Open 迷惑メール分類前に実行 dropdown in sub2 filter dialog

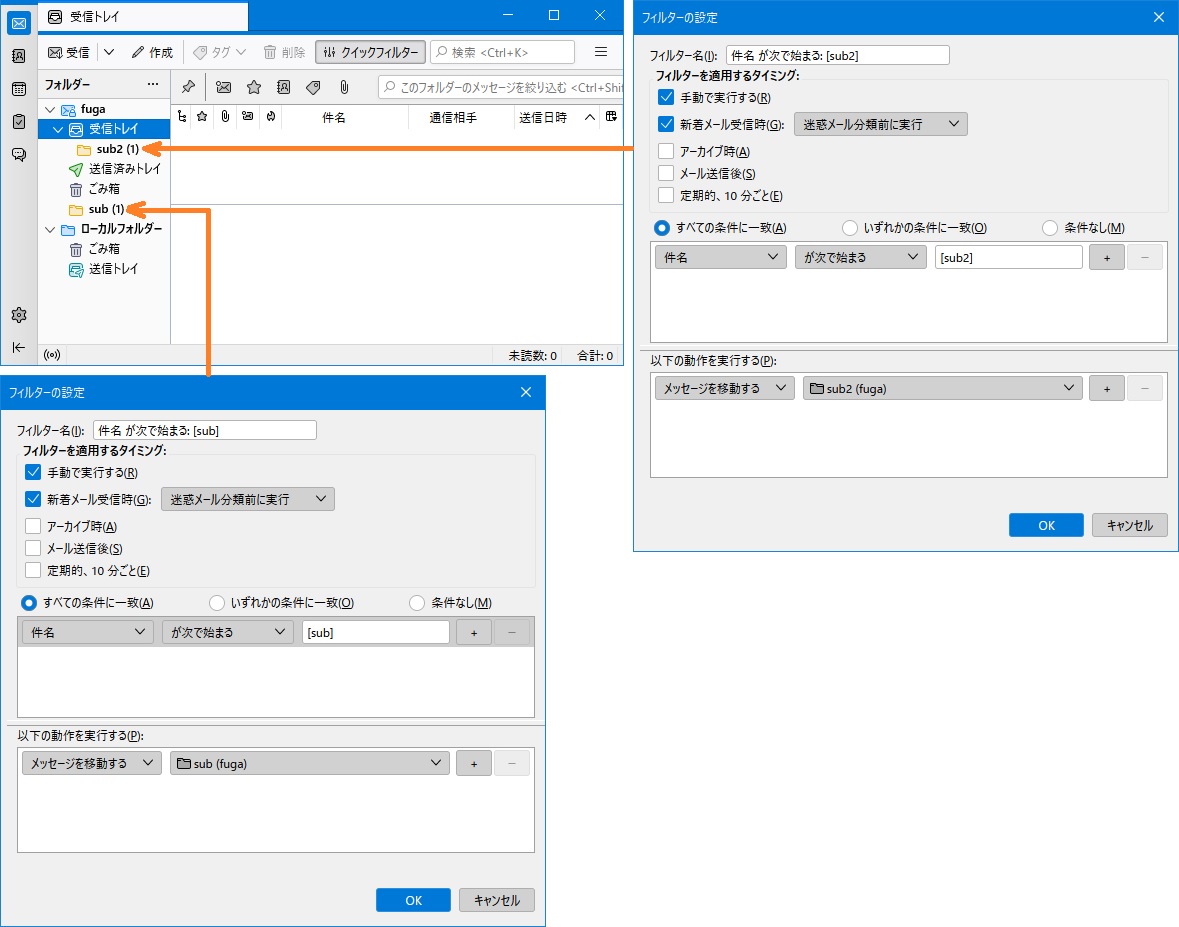(880, 125)
